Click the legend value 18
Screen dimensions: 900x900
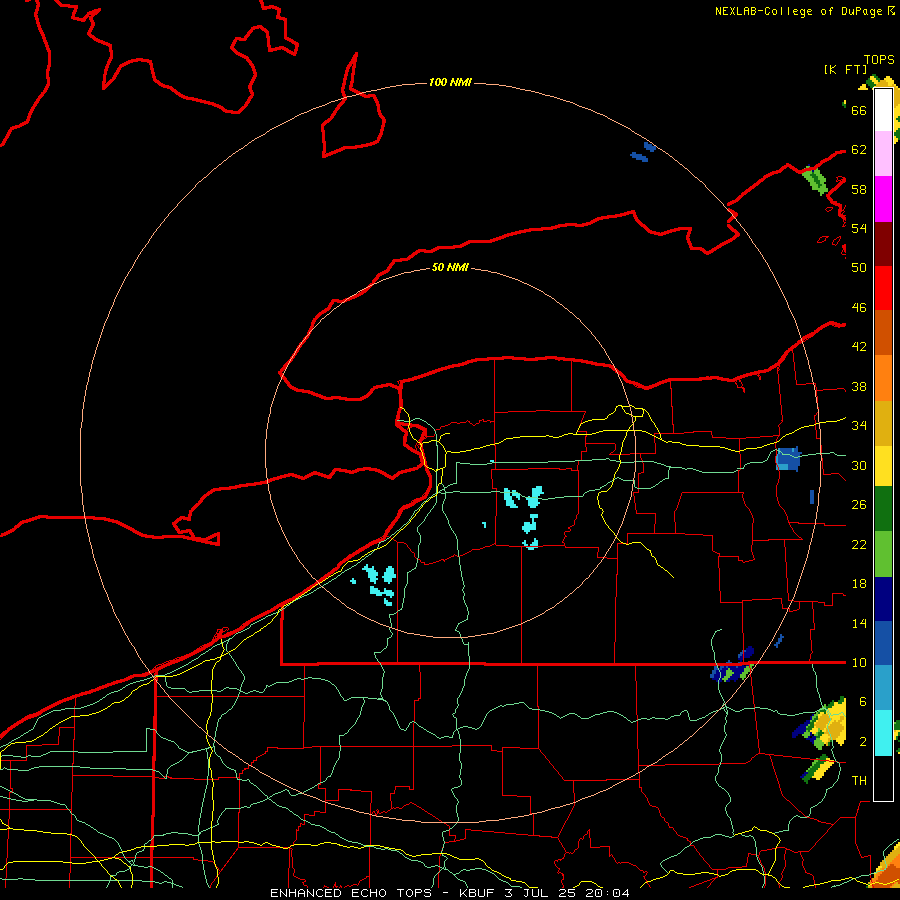coord(859,584)
